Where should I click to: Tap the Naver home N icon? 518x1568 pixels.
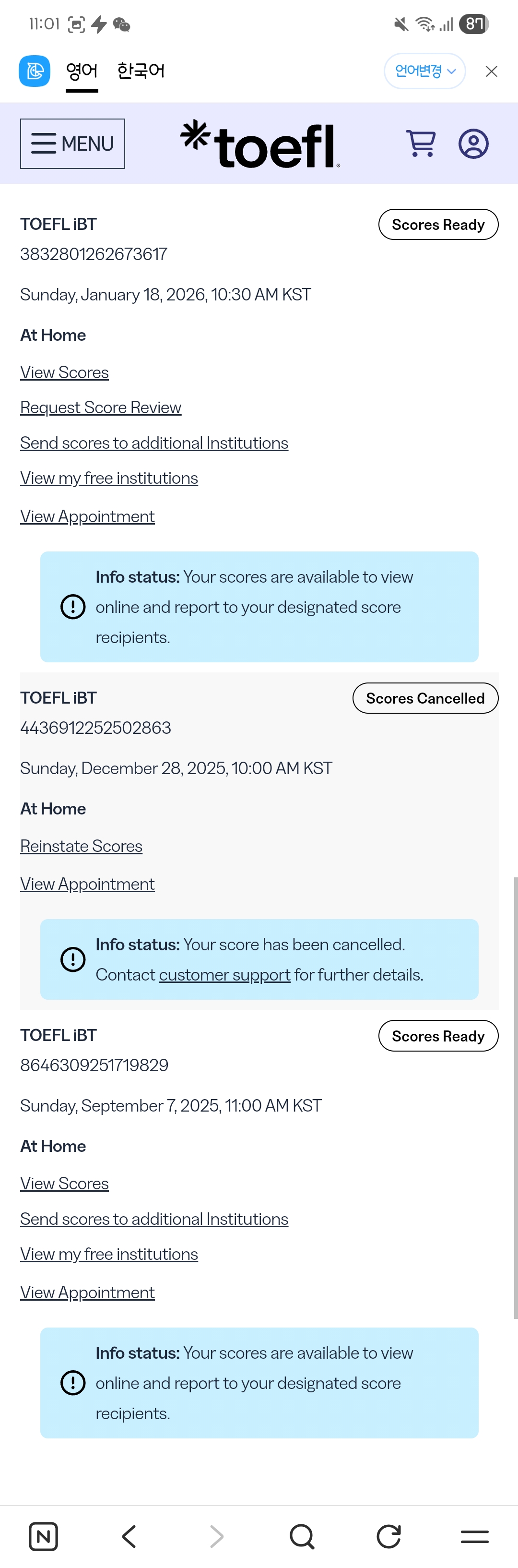43,1536
